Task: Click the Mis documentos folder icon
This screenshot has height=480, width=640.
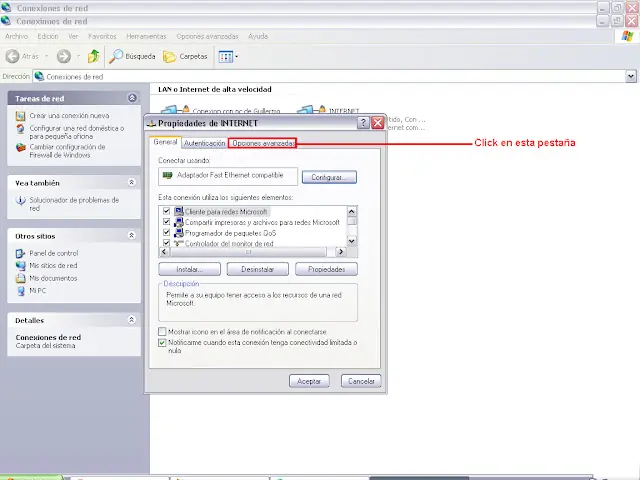Action: (20, 278)
